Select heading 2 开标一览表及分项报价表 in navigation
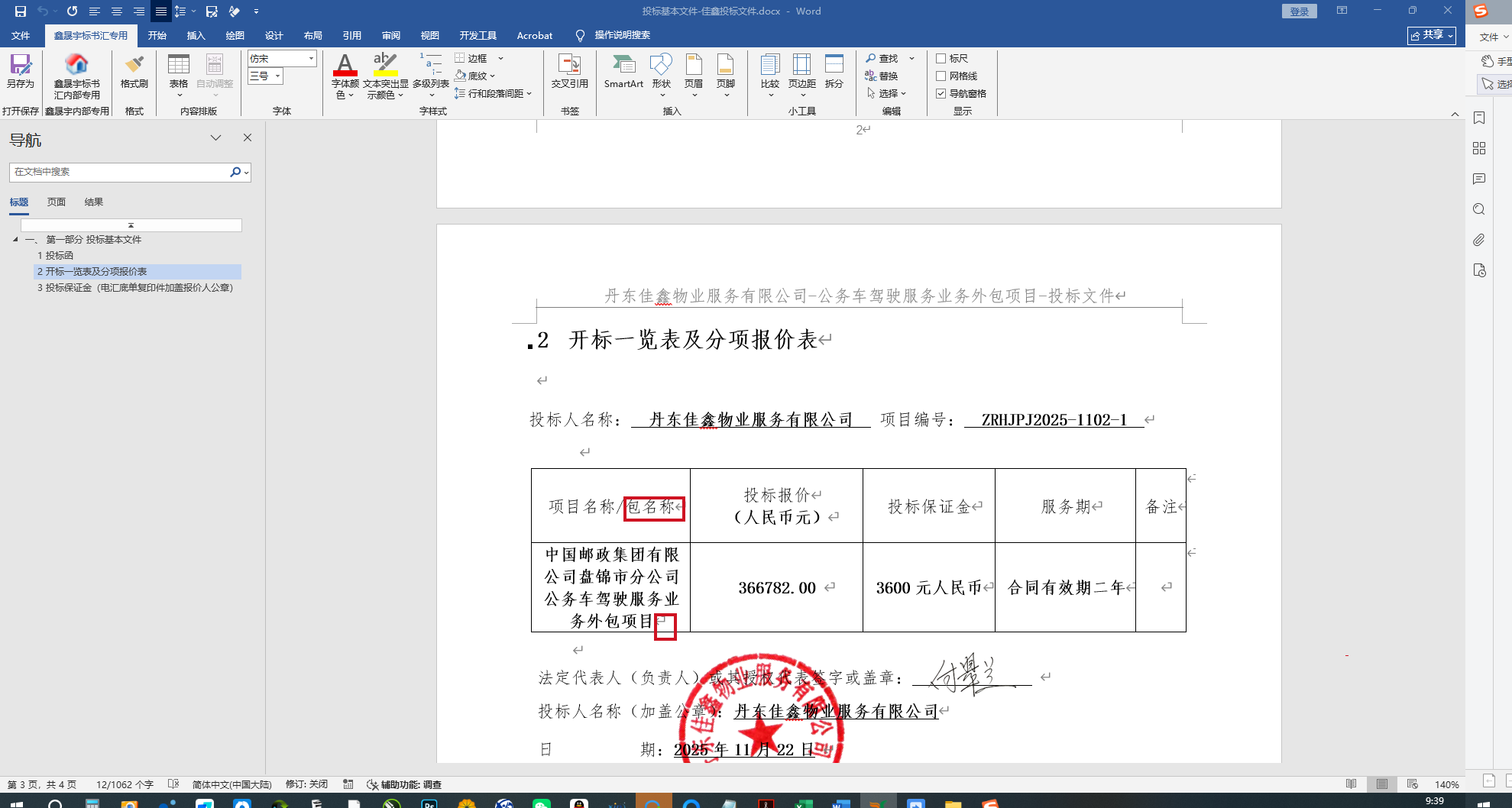1512x808 pixels. coord(138,272)
